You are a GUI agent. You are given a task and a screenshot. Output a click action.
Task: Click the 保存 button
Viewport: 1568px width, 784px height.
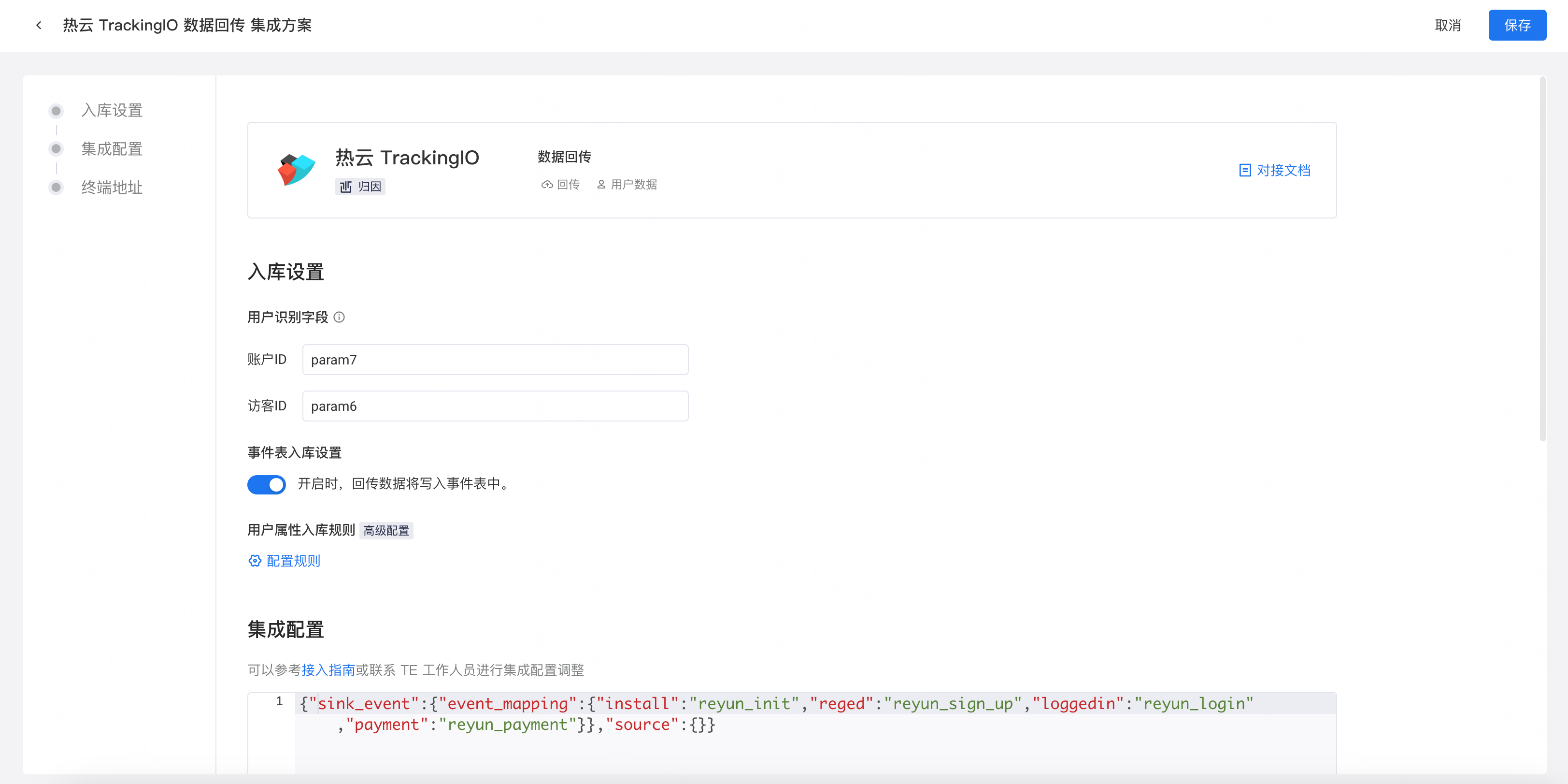[x=1517, y=25]
